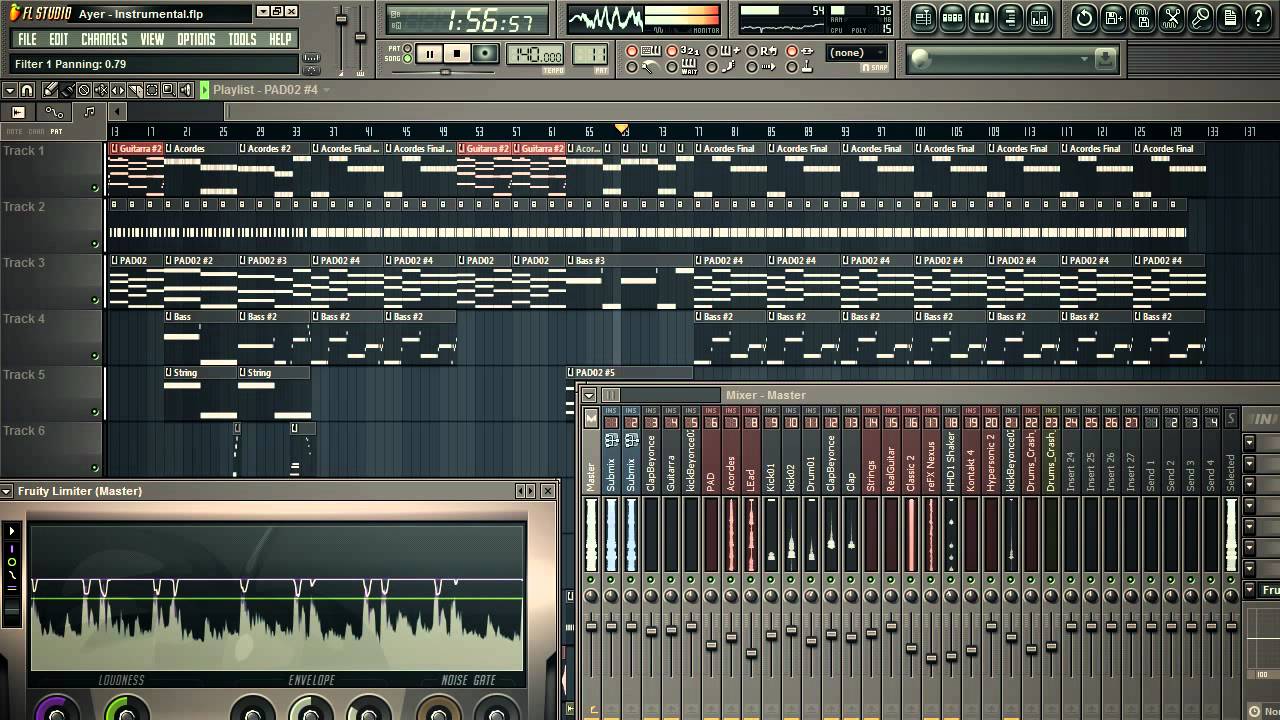Viewport: 1280px width, 720px height.
Task: Click the Render as audio file icon
Action: (x=1142, y=17)
